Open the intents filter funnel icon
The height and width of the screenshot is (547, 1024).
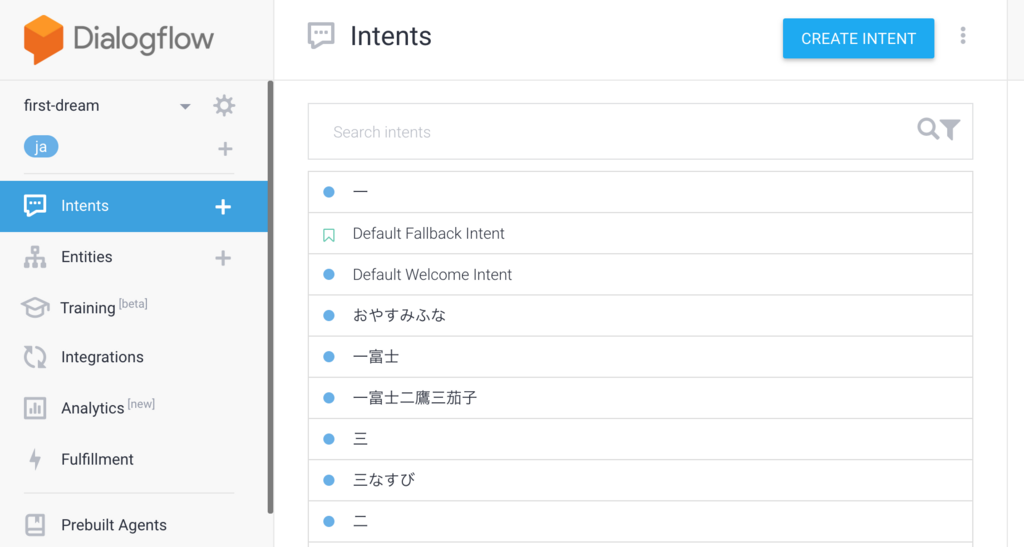point(951,130)
